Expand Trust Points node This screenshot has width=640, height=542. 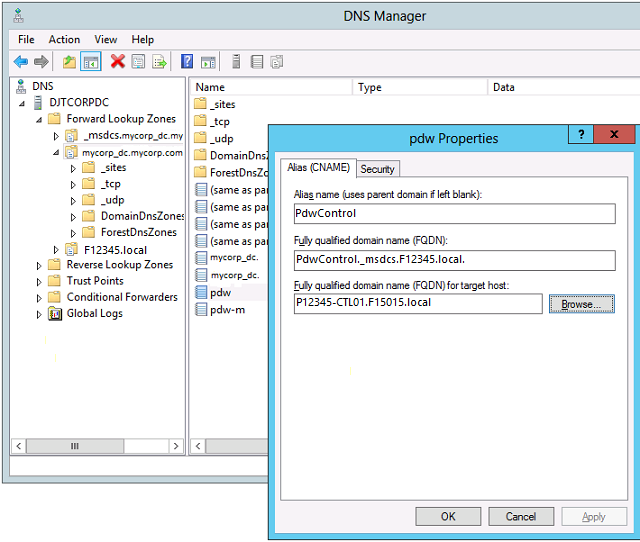39,282
